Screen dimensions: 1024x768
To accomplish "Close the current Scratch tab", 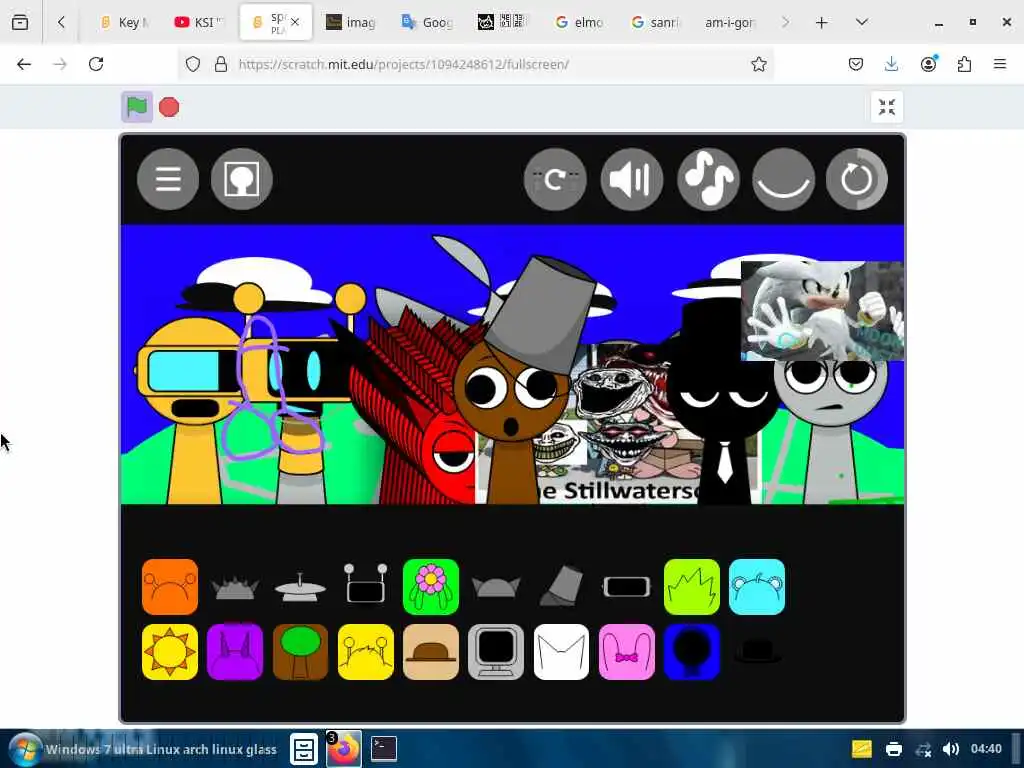I will tap(295, 22).
